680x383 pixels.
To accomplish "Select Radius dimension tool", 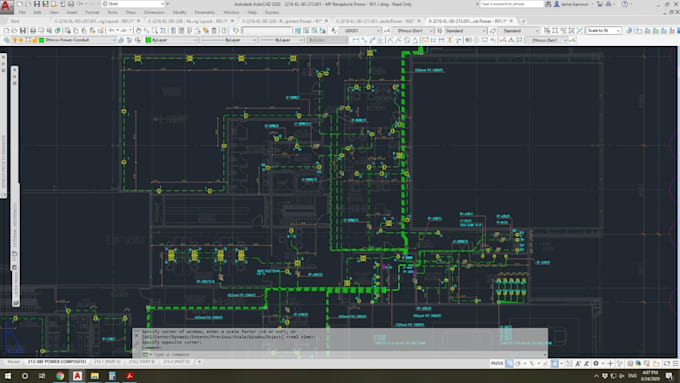I will tap(390, 40).
